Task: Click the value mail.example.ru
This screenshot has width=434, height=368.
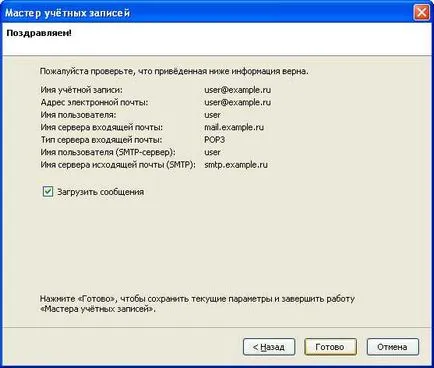Action: (234, 127)
